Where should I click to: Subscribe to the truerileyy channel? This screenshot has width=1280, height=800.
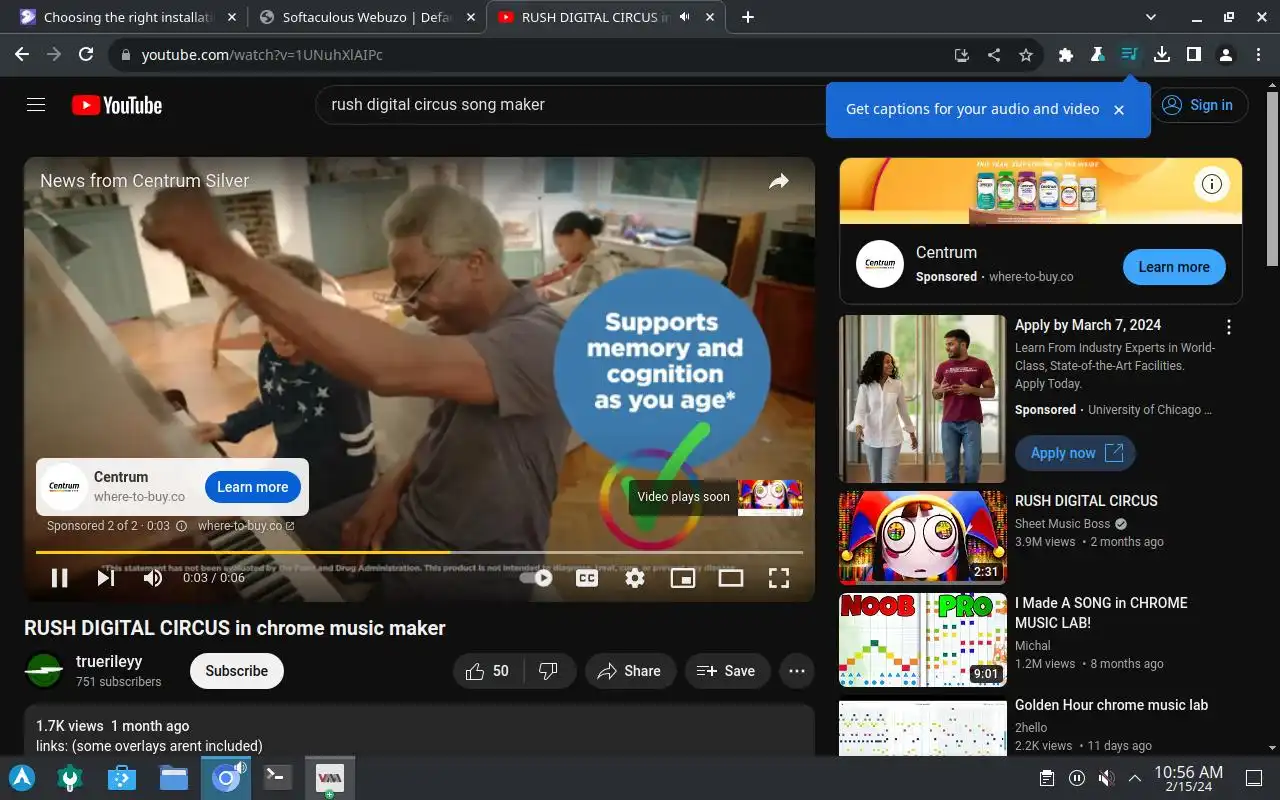[x=237, y=671]
